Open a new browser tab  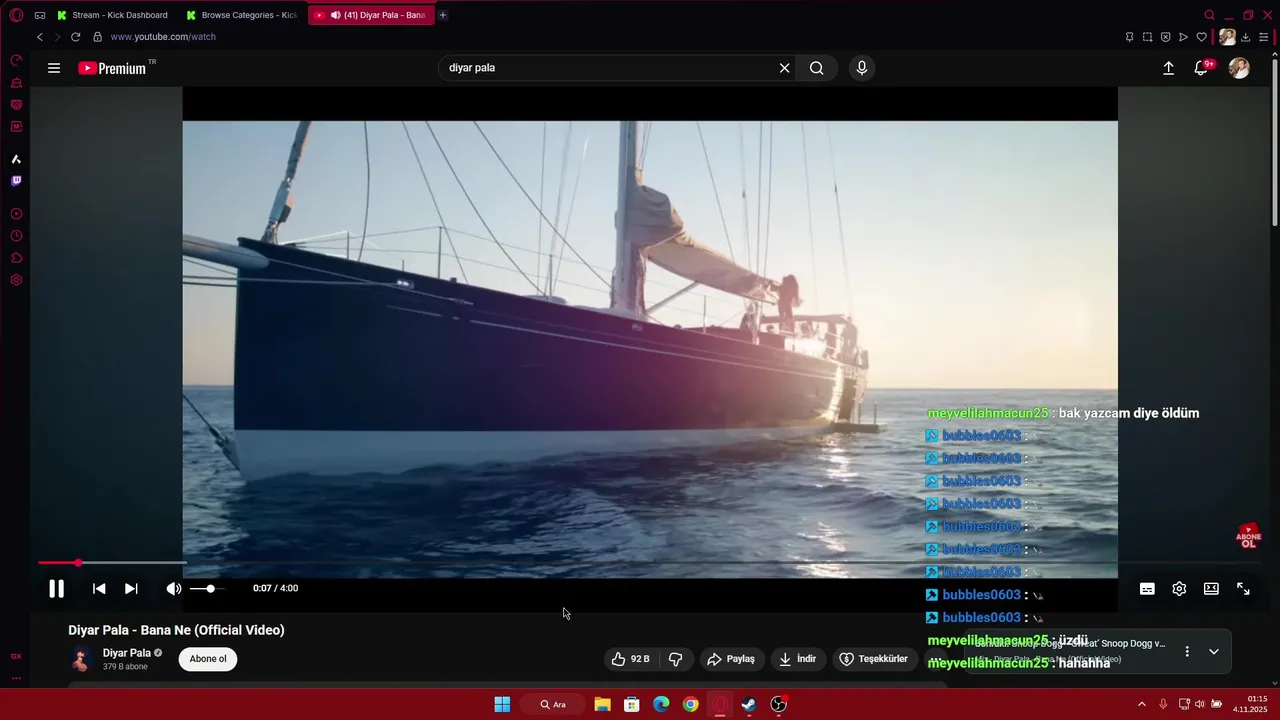(x=443, y=15)
